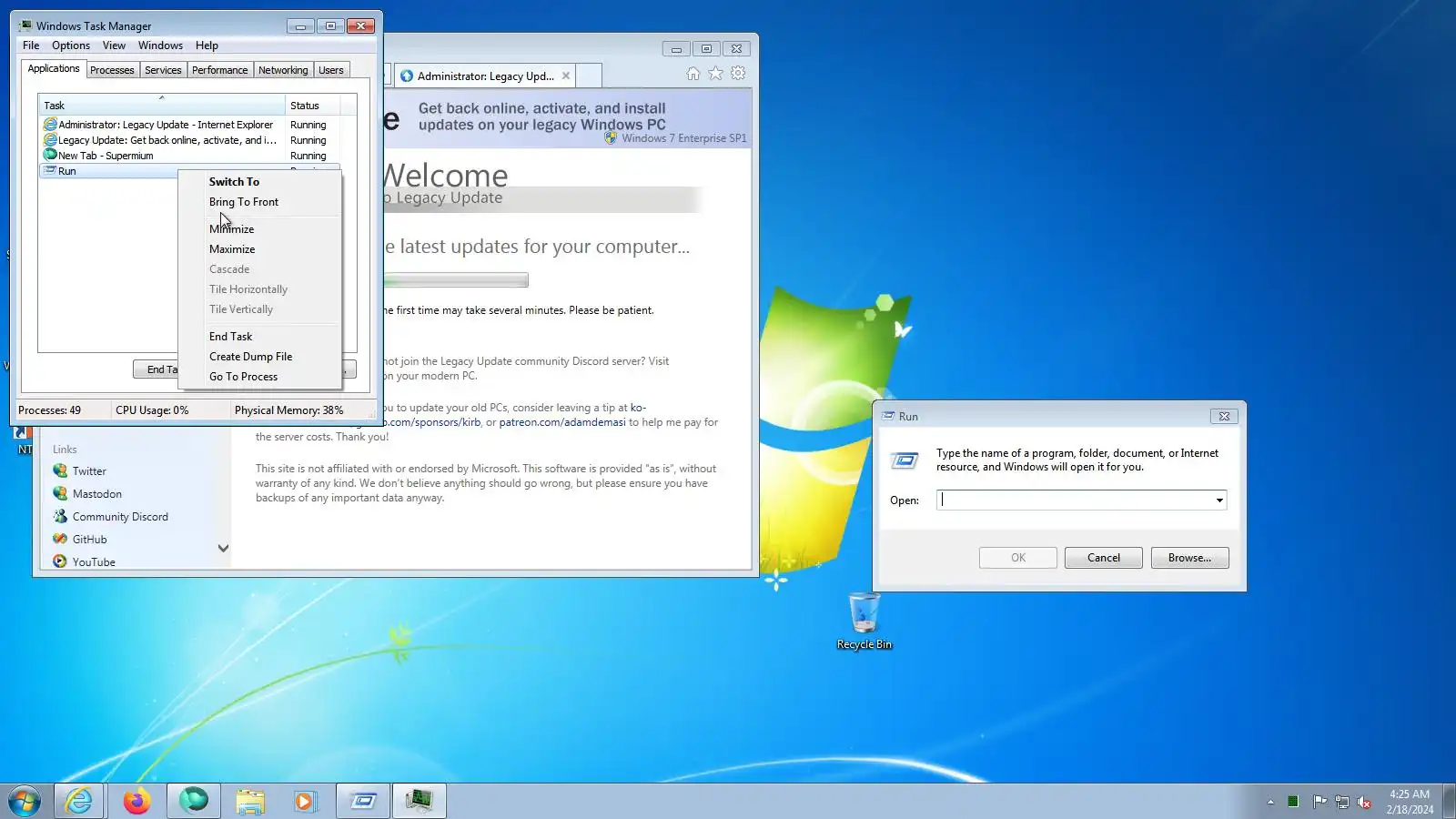1456x819 pixels.
Task: Choose Switch To in context menu
Action: pyautogui.click(x=260, y=182)
